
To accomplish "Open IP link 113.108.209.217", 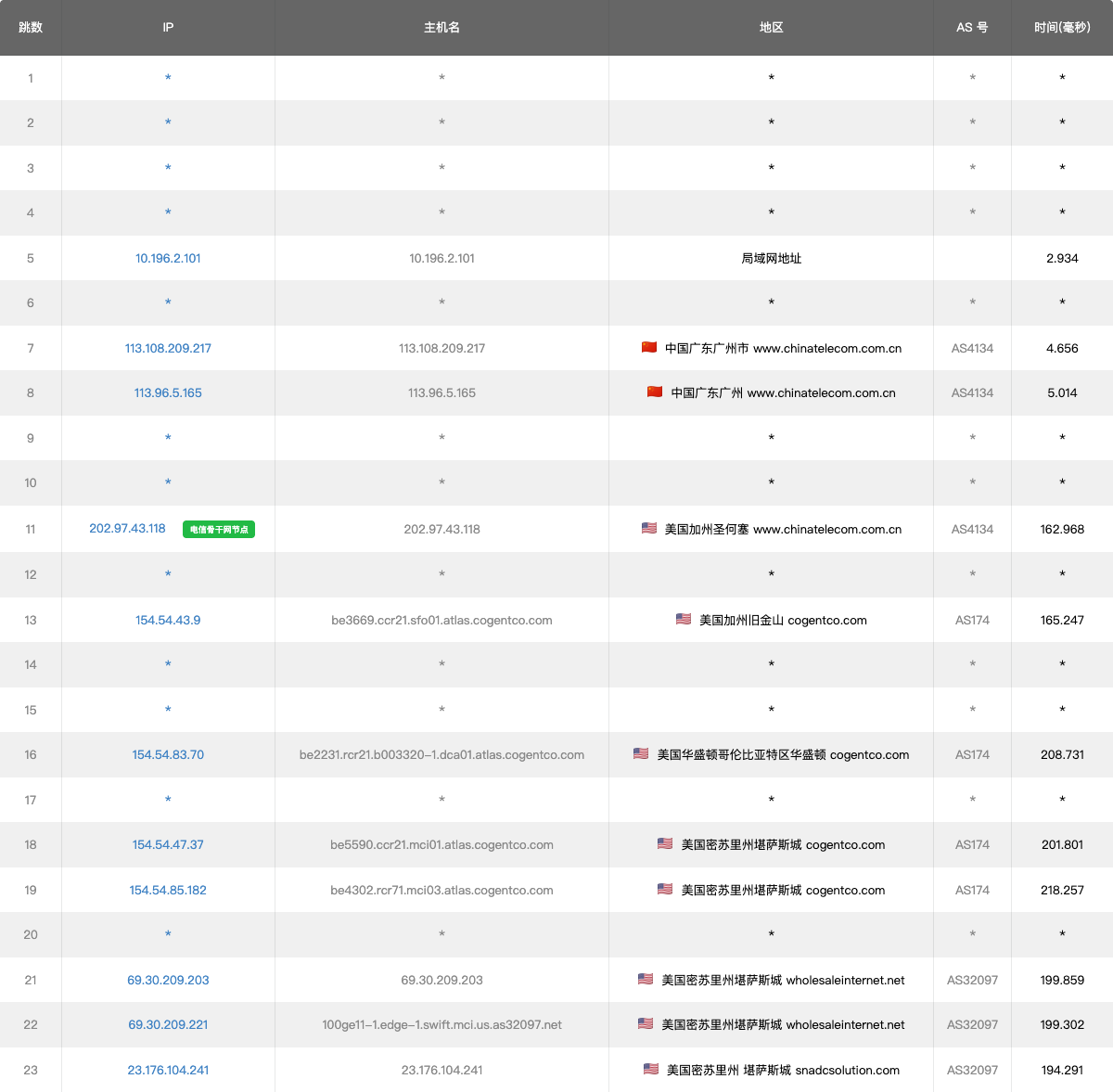I will pos(168,348).
